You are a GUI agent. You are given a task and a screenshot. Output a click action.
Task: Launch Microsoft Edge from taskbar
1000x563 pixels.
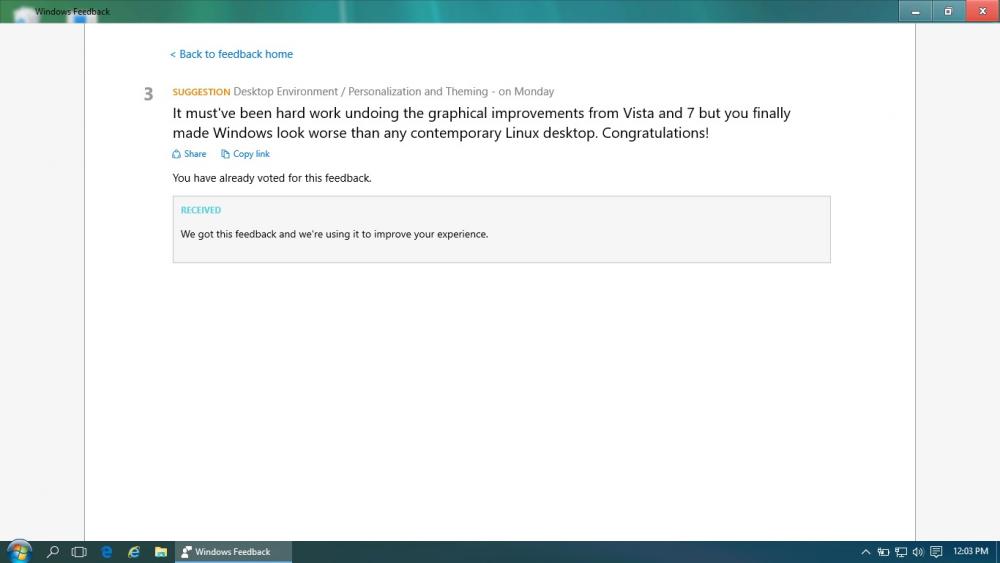point(107,552)
